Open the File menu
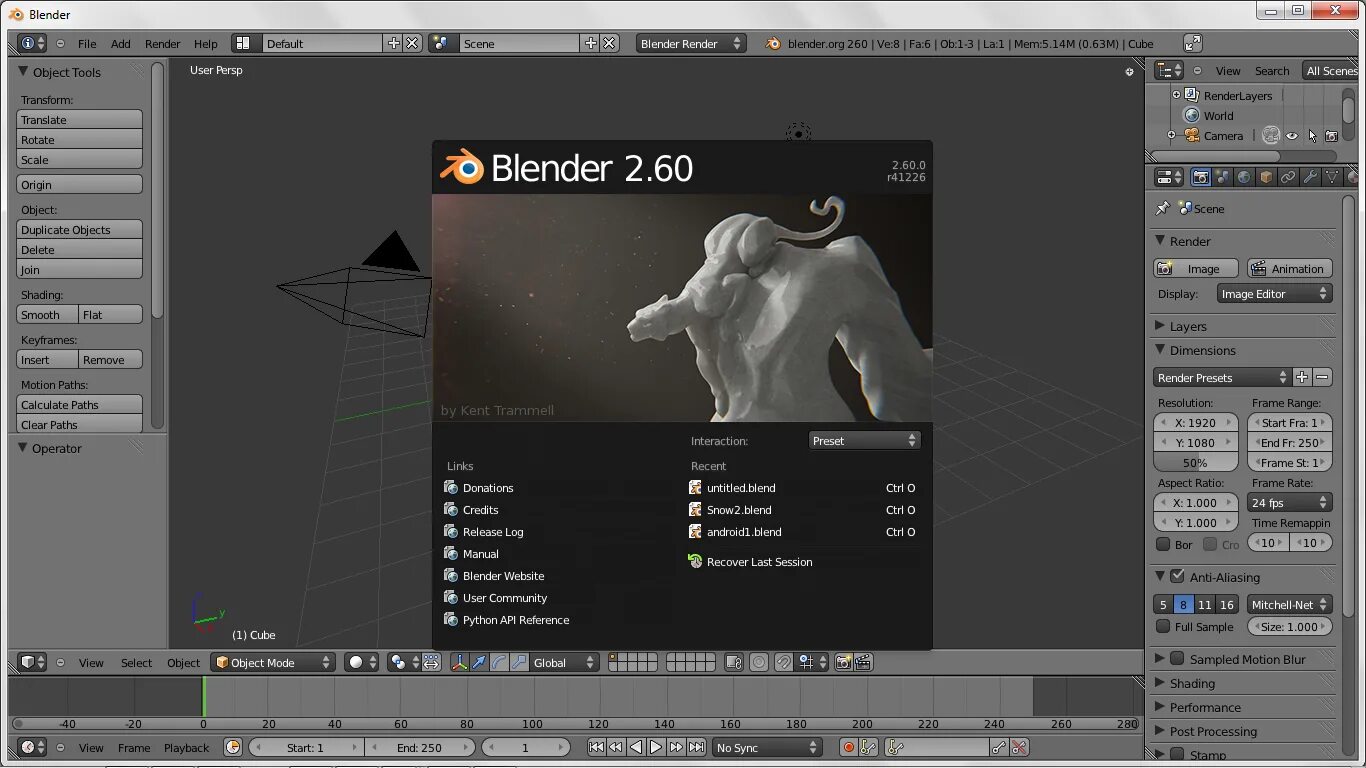The width and height of the screenshot is (1366, 768). pos(87,43)
